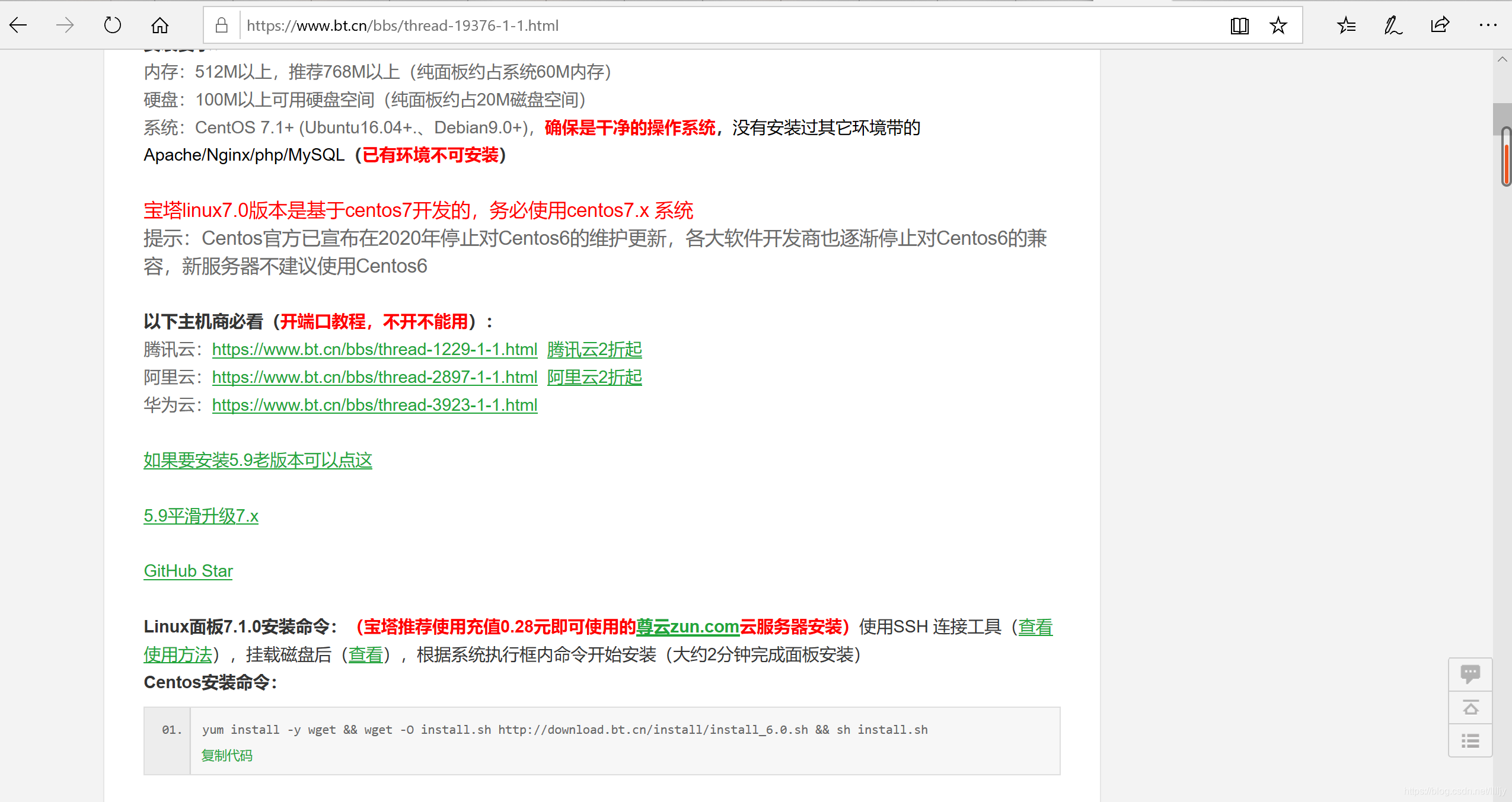Share this page icon
This screenshot has height=802, width=1512.
pos(1440,25)
